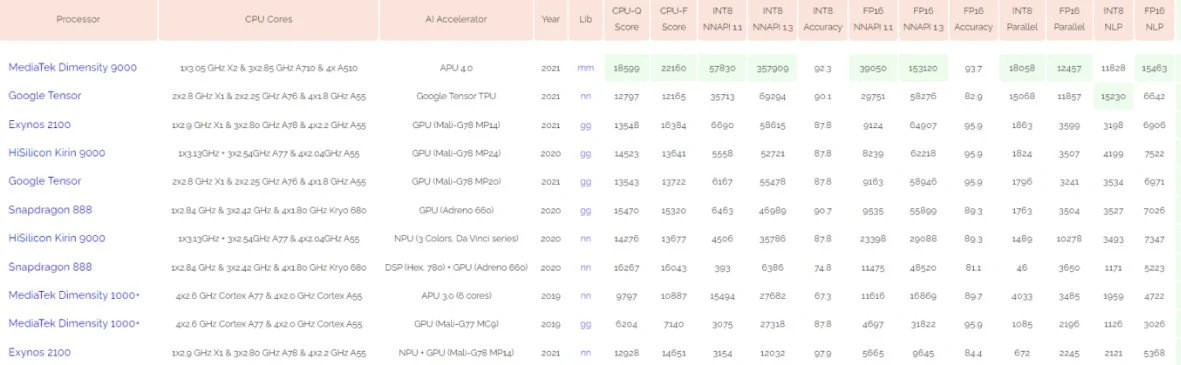Image resolution: width=1181 pixels, height=365 pixels.
Task: Click the CPU Cores column header
Action: click(x=268, y=20)
